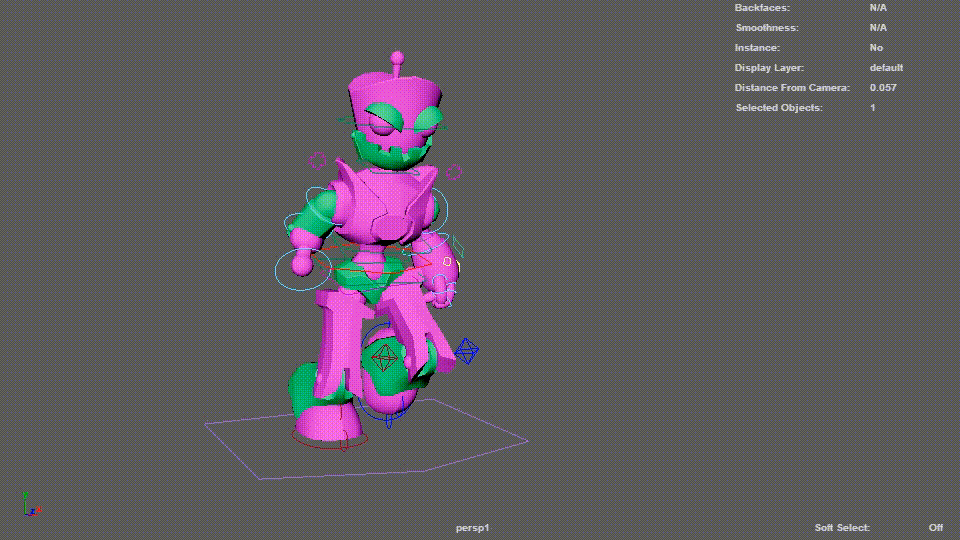Click the Soft Select label

(x=842, y=528)
